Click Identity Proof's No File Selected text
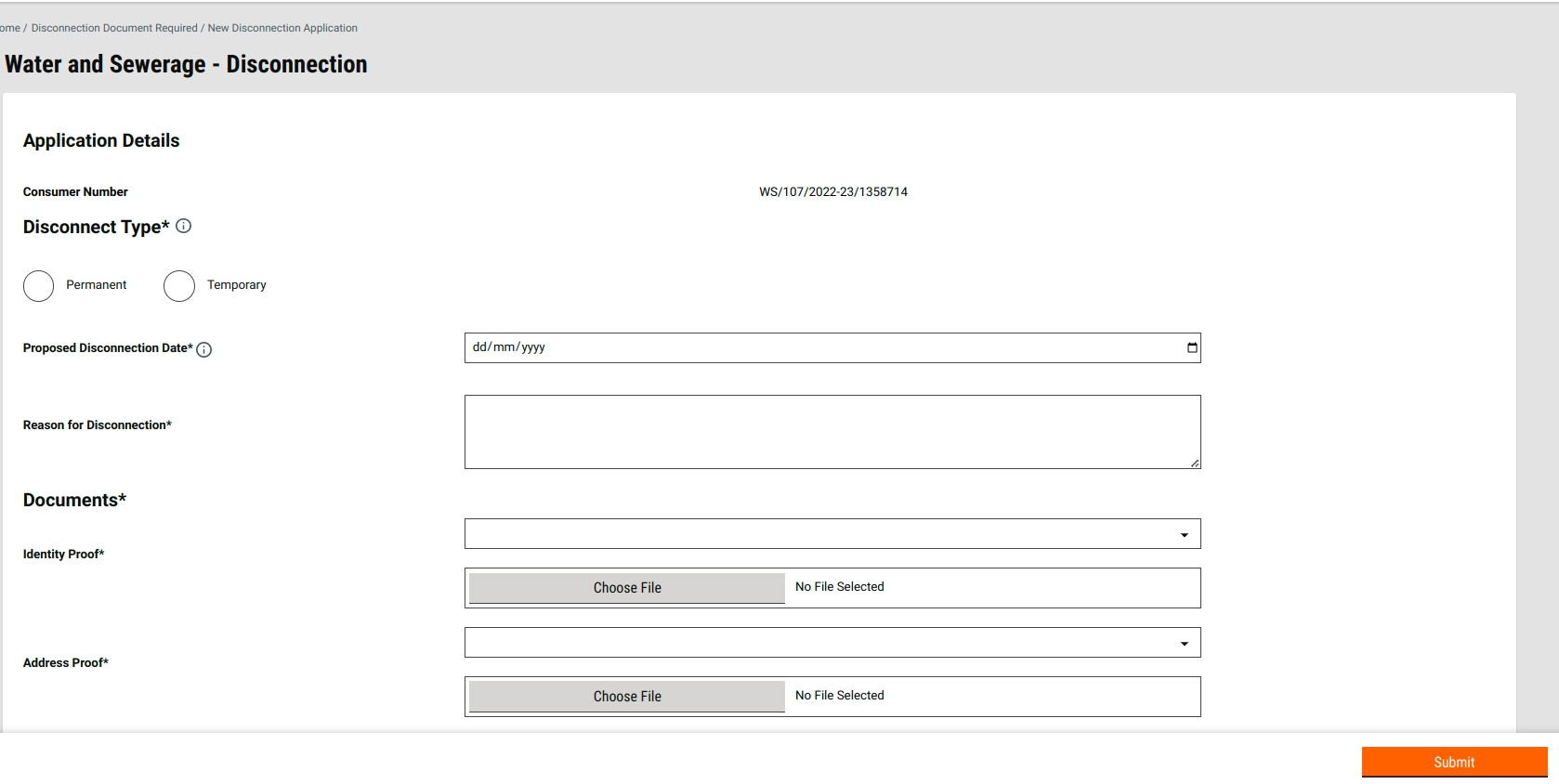 point(839,587)
